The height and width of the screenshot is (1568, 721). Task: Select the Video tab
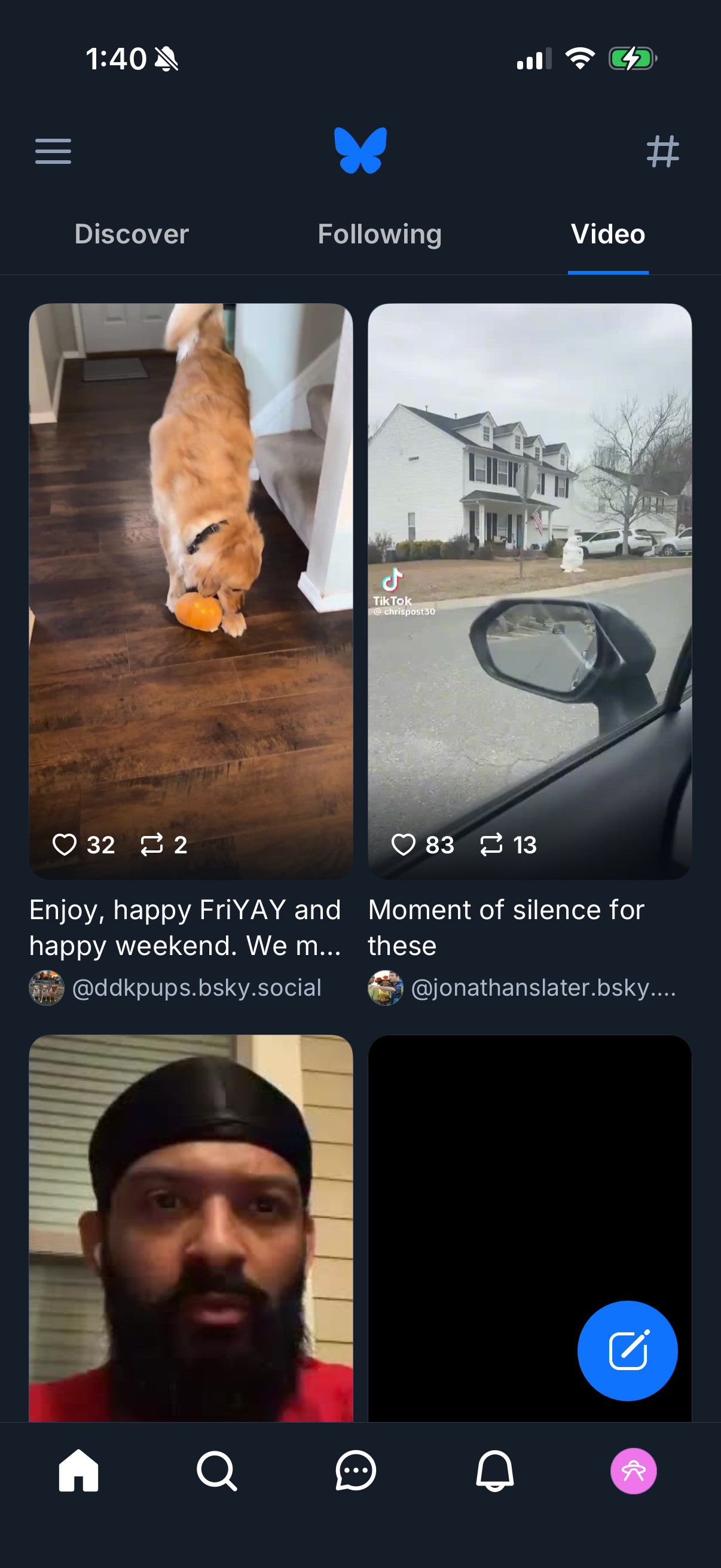click(x=608, y=234)
